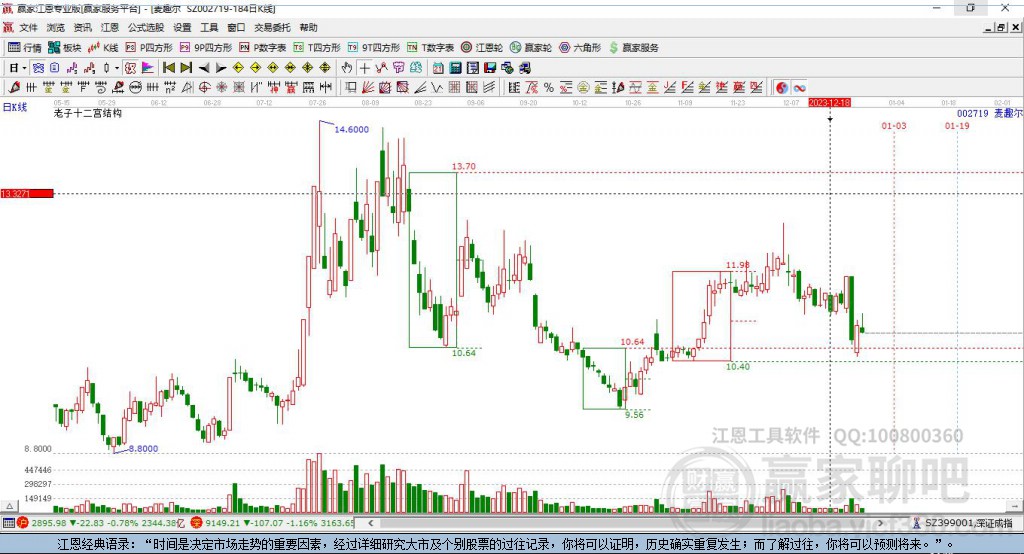1024x554 pixels.
Task: Click the app logo in the menu bar
Action: click(8, 27)
